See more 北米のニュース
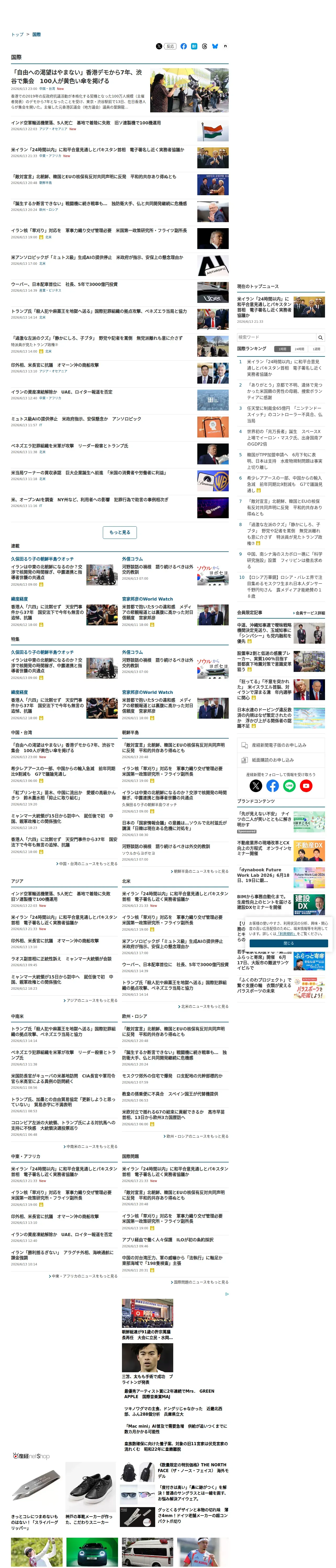Viewport: 336px width, 1568px height. tap(203, 1007)
